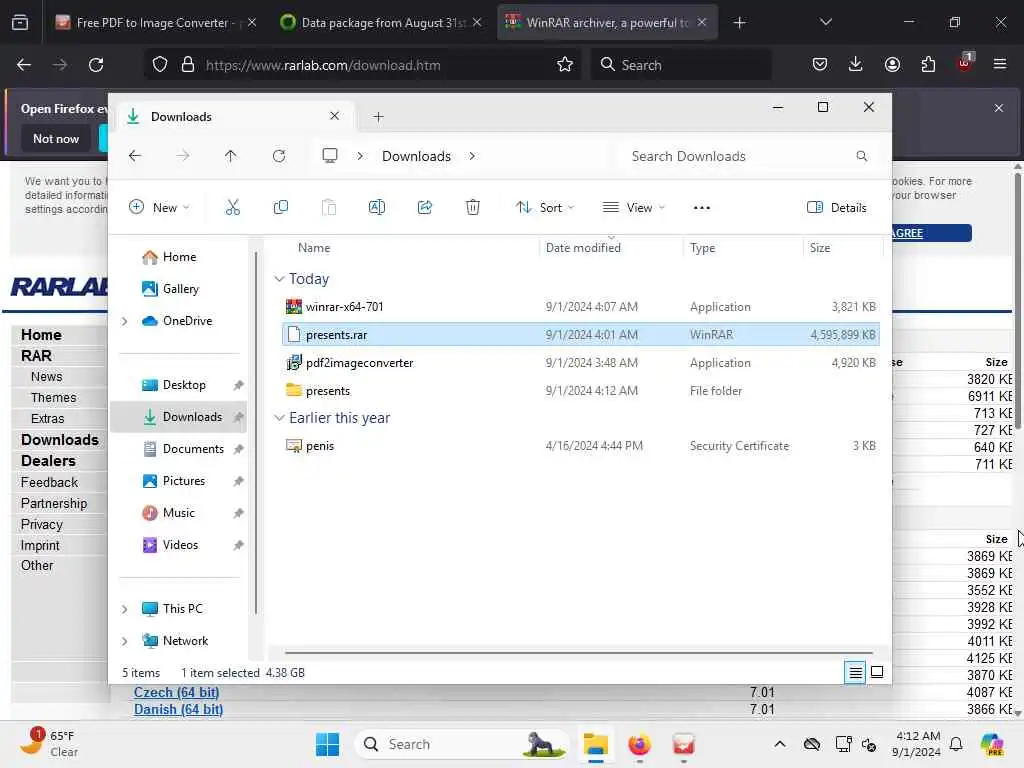
Task: Bookmark this page with the star icon
Action: 565,65
